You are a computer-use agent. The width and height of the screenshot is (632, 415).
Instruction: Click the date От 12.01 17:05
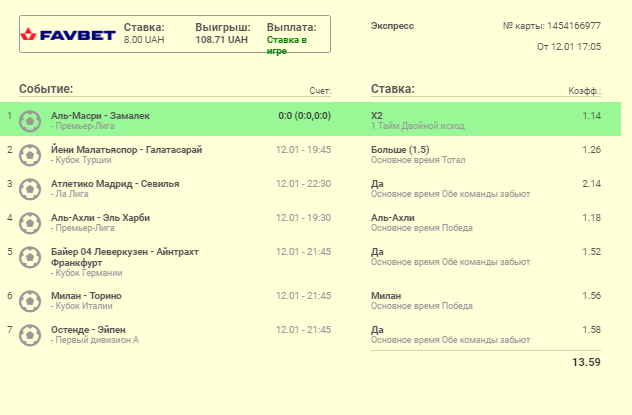click(569, 47)
